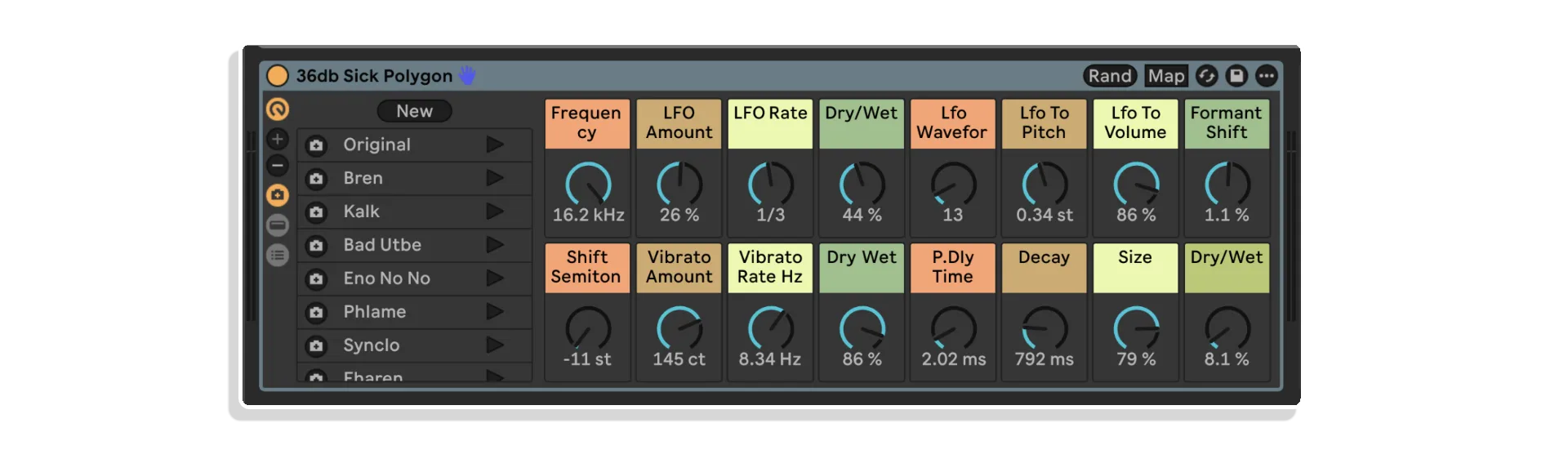This screenshot has height=450, width=1568.
Task: Click the Vibrato Amount macro knob
Action: (679, 328)
